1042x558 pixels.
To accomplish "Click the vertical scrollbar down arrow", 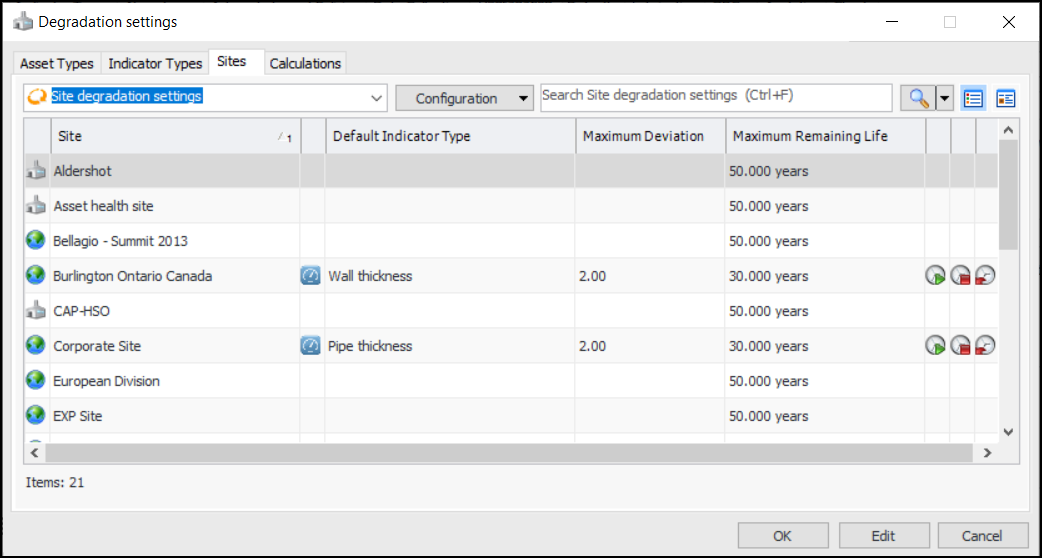I will tap(1008, 432).
